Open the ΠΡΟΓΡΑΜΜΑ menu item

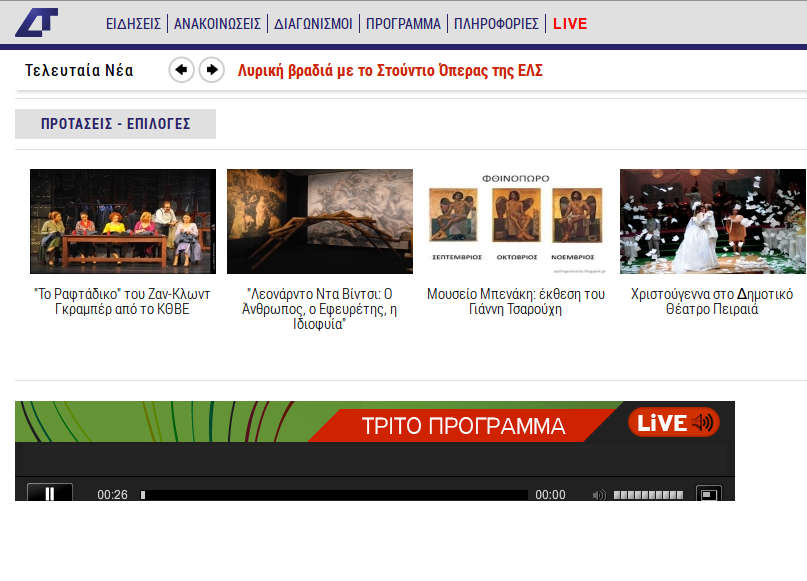403,24
